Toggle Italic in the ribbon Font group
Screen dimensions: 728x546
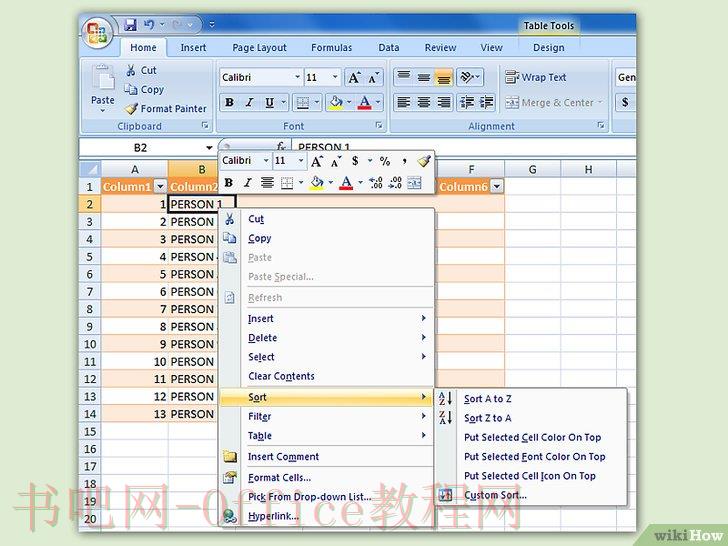click(249, 103)
